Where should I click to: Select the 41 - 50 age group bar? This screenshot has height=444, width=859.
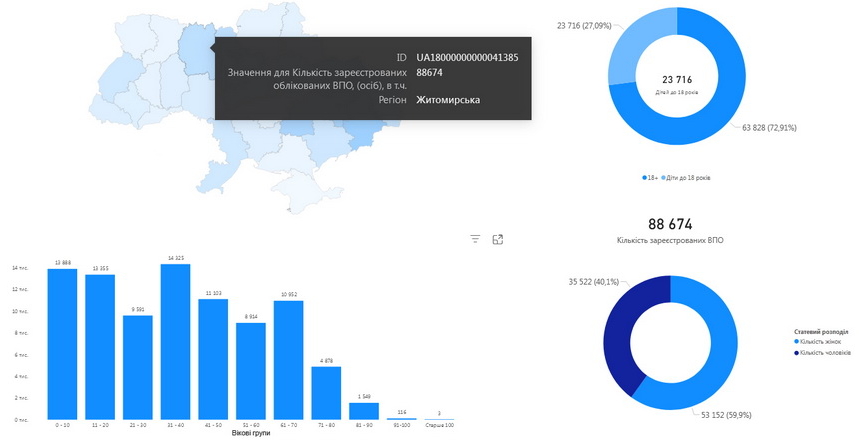click(x=213, y=359)
